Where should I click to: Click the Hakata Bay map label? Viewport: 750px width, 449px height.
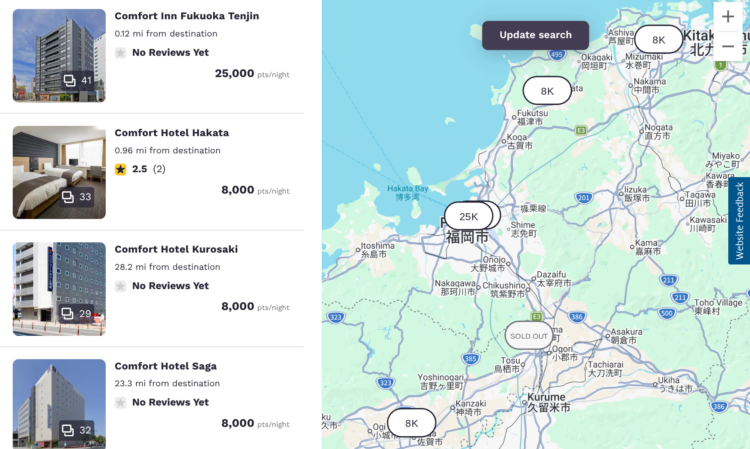coord(408,193)
